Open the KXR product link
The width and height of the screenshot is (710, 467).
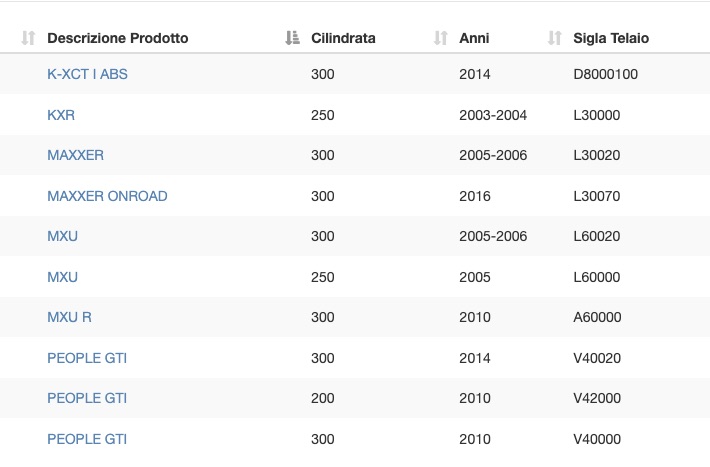pyautogui.click(x=61, y=115)
